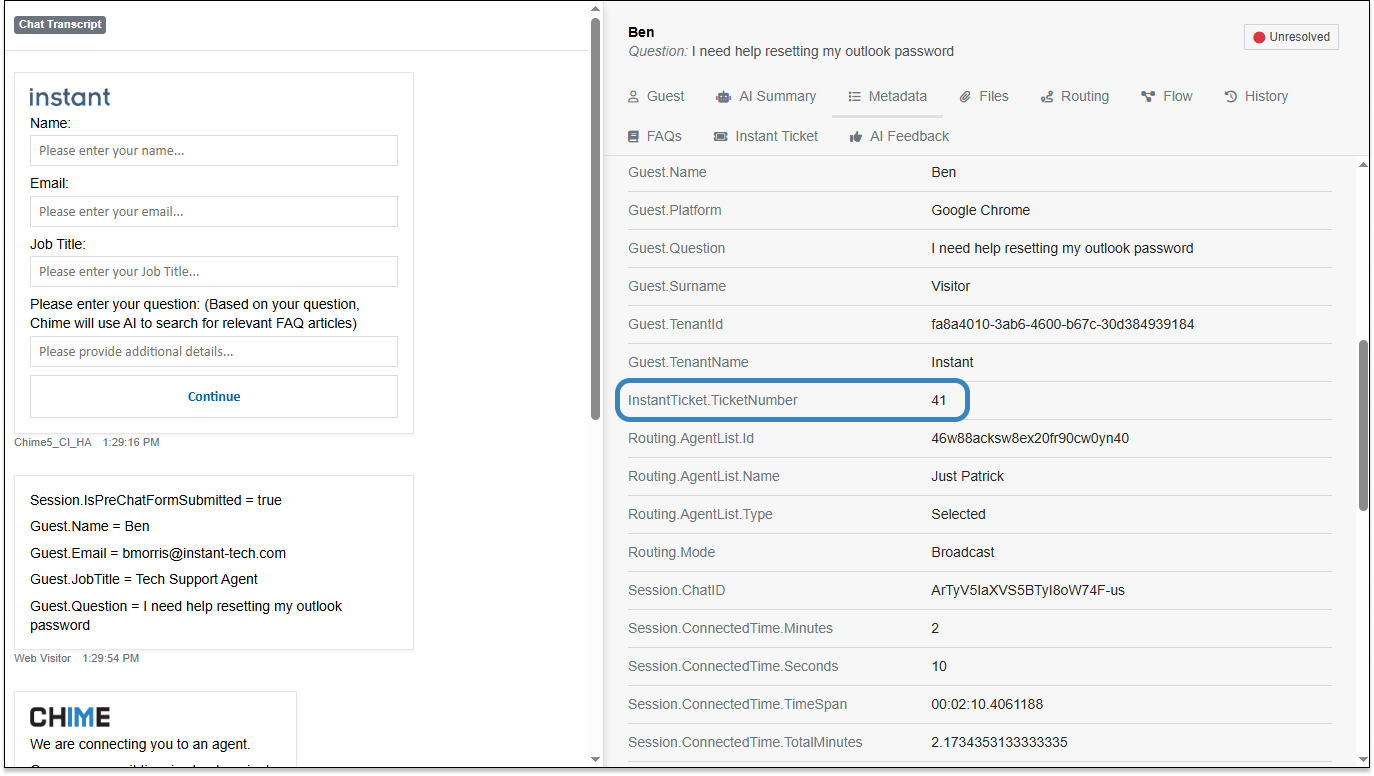Click the Unresolved status button
1374x776 pixels.
click(1291, 37)
